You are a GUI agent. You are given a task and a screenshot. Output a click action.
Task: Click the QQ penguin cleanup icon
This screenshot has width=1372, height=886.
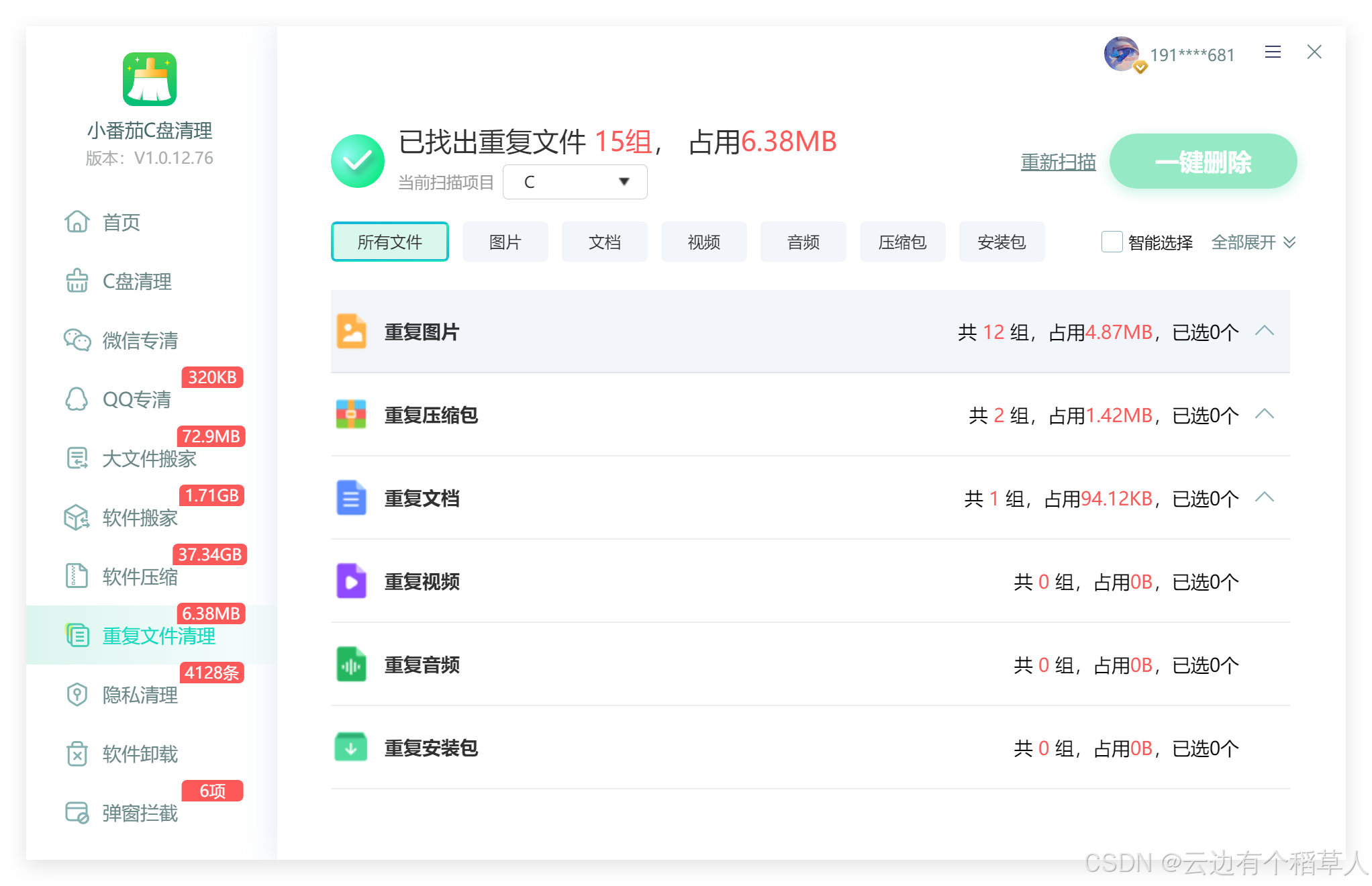[77, 399]
